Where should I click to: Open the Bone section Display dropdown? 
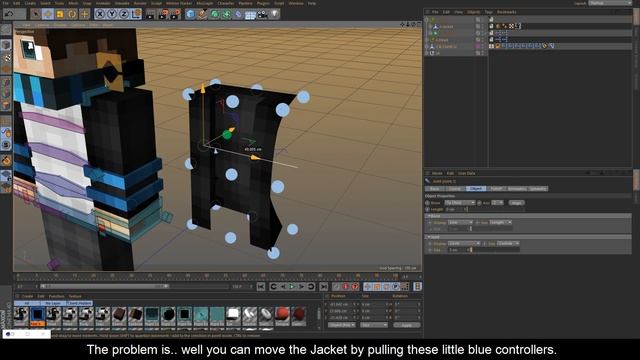pyautogui.click(x=460, y=222)
